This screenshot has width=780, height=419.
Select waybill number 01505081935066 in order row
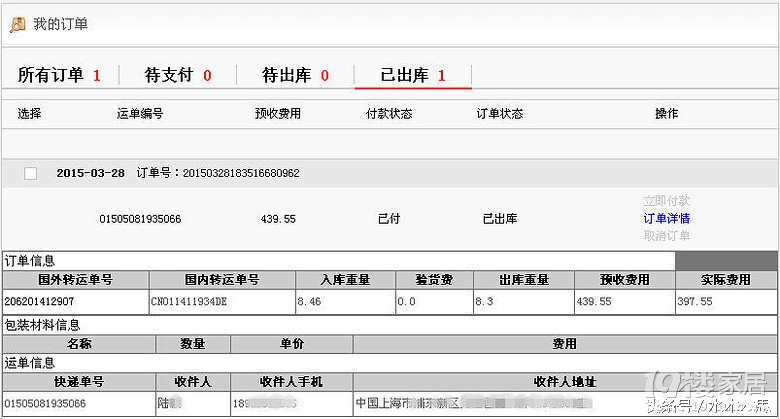[140, 219]
